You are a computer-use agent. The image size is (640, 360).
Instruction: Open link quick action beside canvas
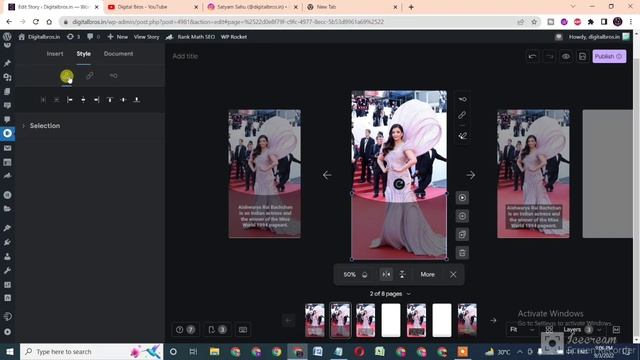[x=462, y=116]
